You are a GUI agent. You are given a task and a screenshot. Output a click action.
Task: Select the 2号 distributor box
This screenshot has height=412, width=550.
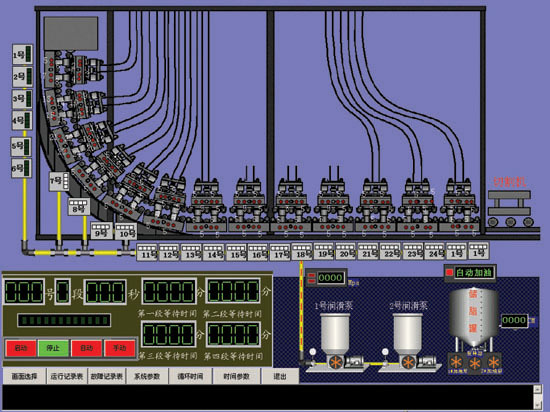(x=23, y=76)
